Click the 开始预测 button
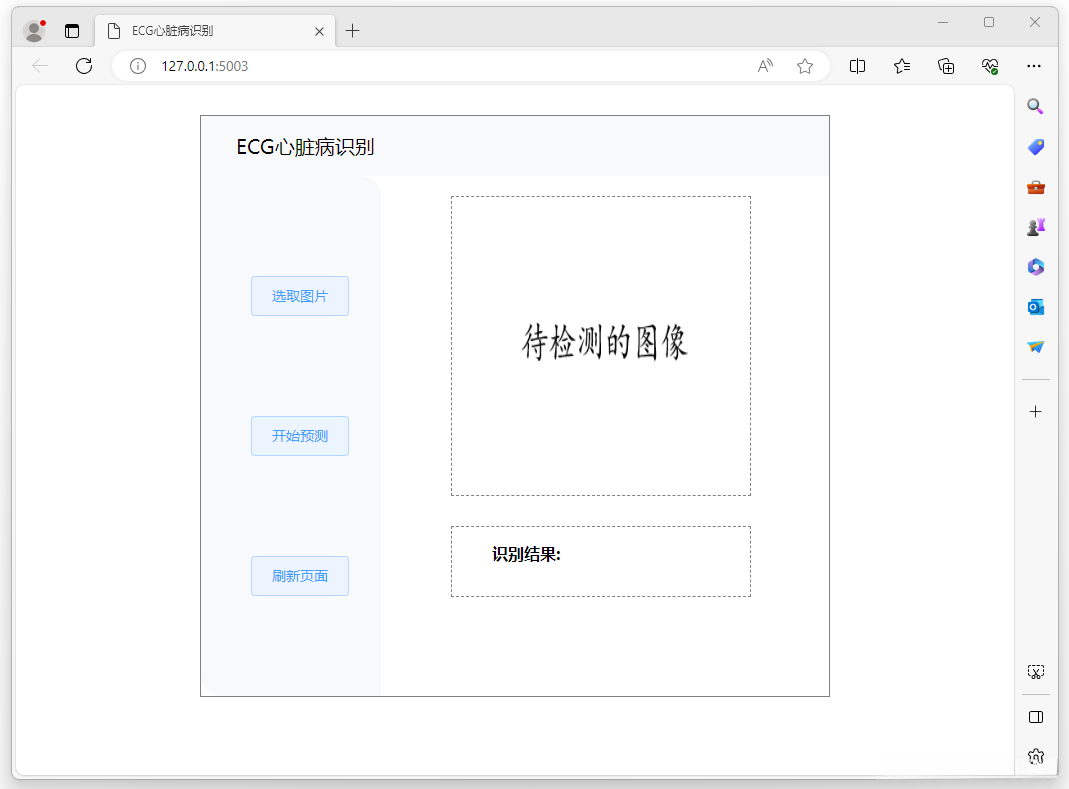 point(299,436)
